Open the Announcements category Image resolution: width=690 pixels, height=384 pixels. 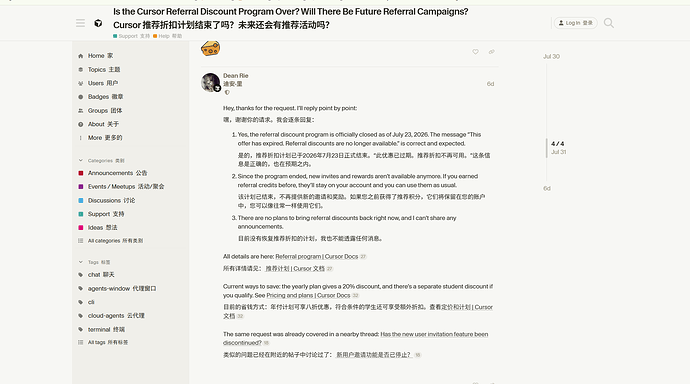[x=131, y=173]
